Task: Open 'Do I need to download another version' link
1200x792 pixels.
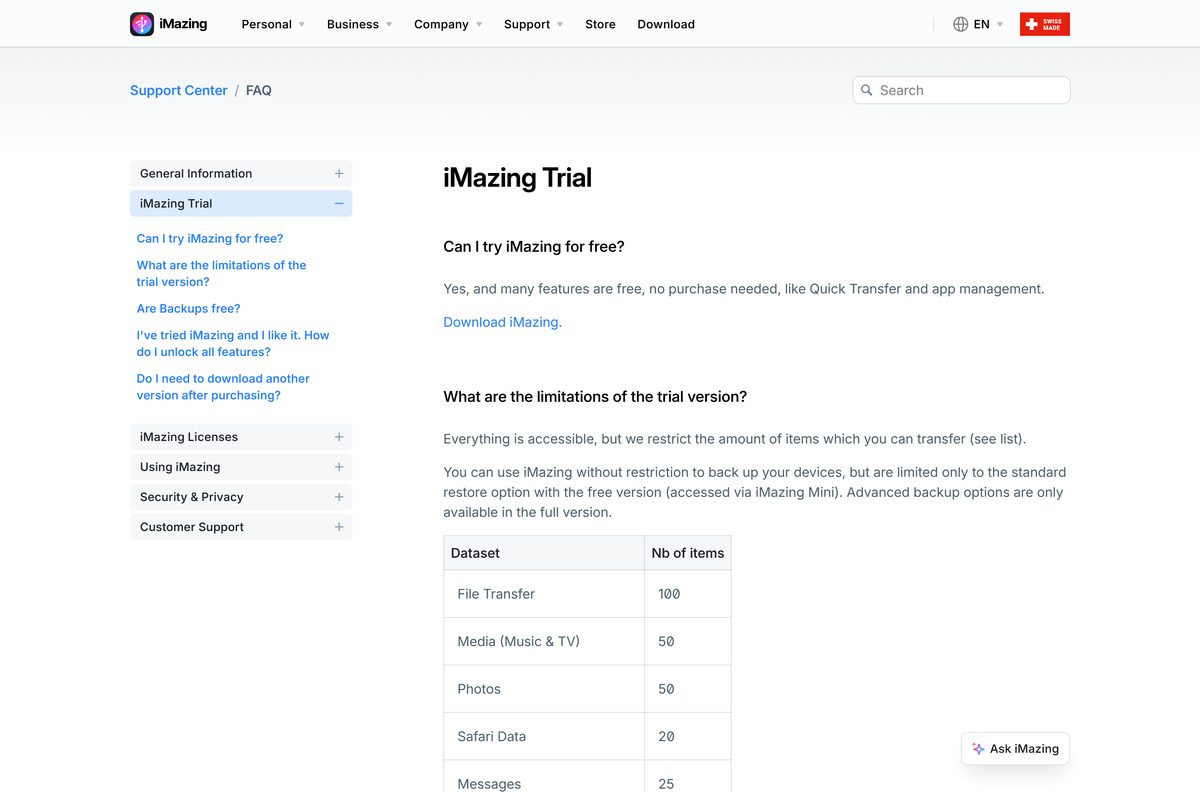Action: point(223,387)
